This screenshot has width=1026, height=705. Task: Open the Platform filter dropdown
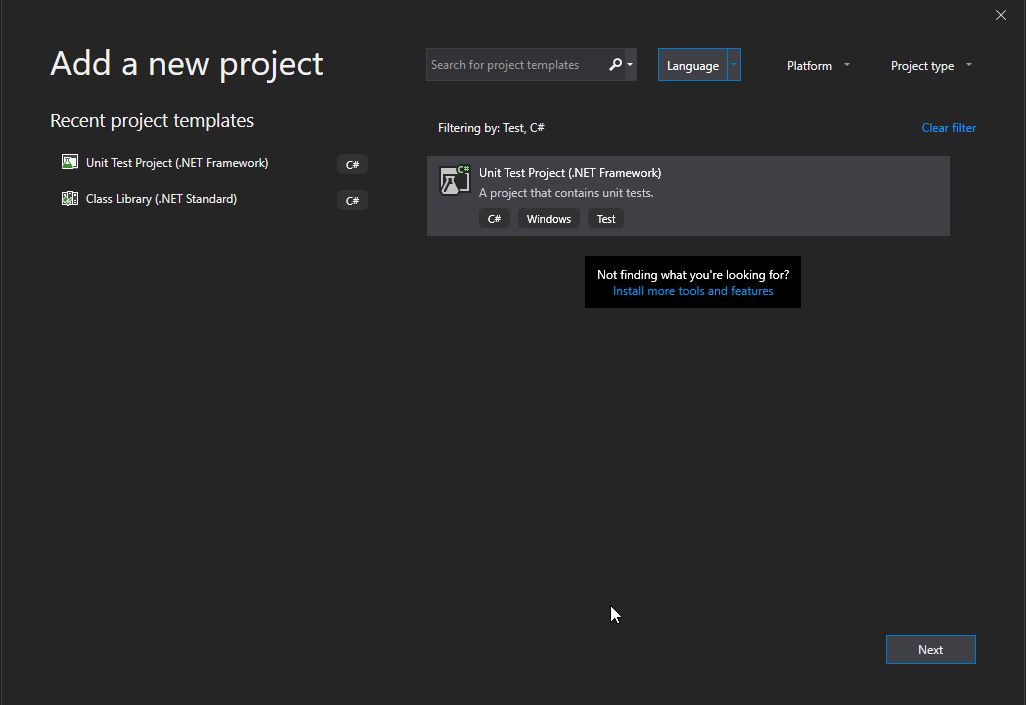(817, 64)
